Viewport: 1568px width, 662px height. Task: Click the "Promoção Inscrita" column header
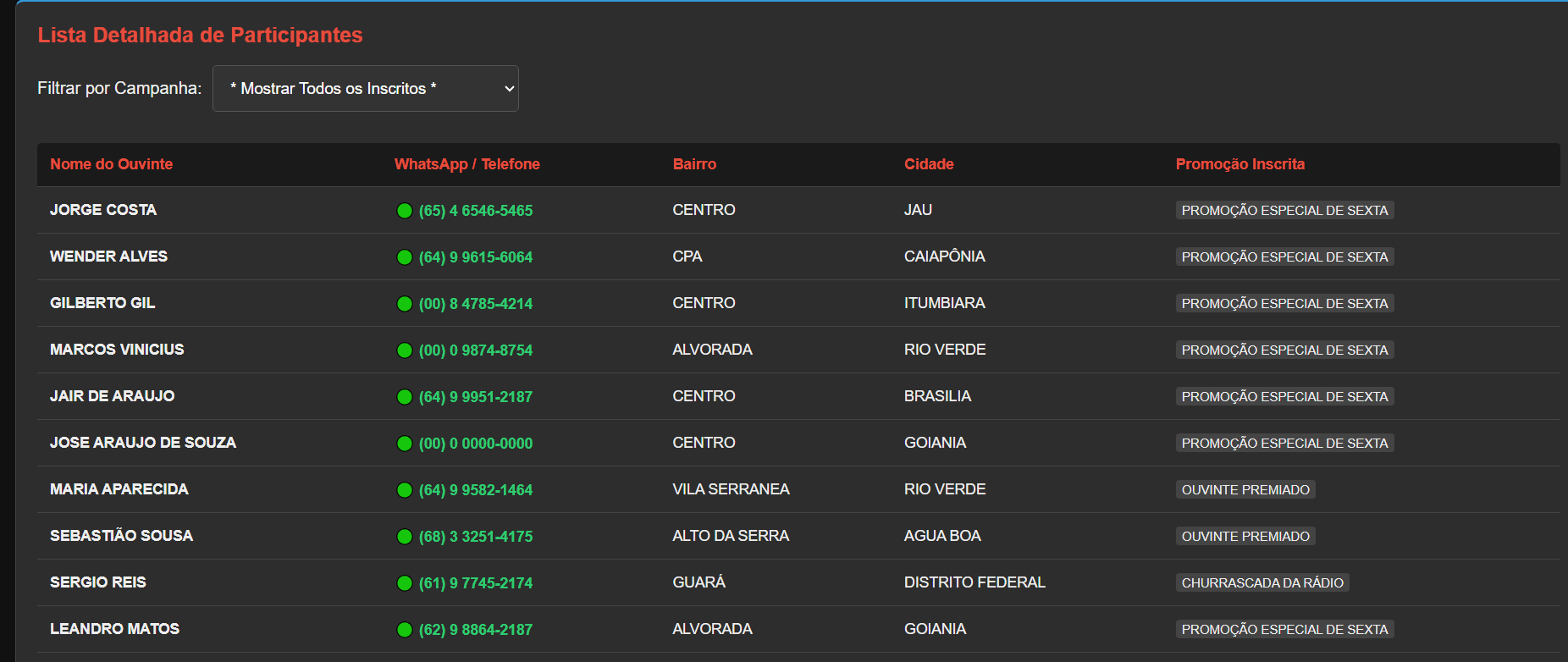[1240, 164]
